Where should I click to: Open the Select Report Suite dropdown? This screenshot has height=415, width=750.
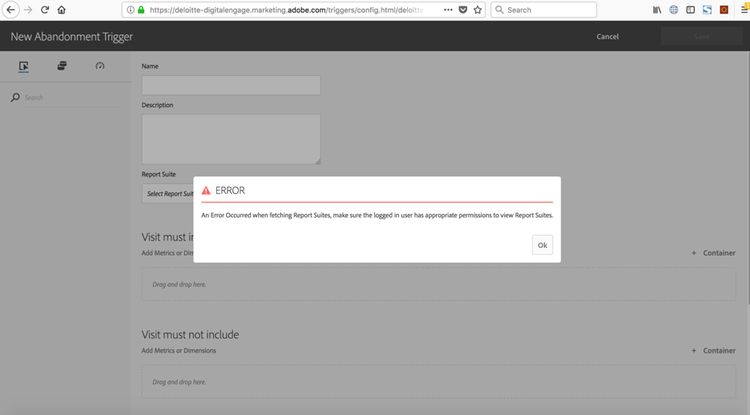168,194
